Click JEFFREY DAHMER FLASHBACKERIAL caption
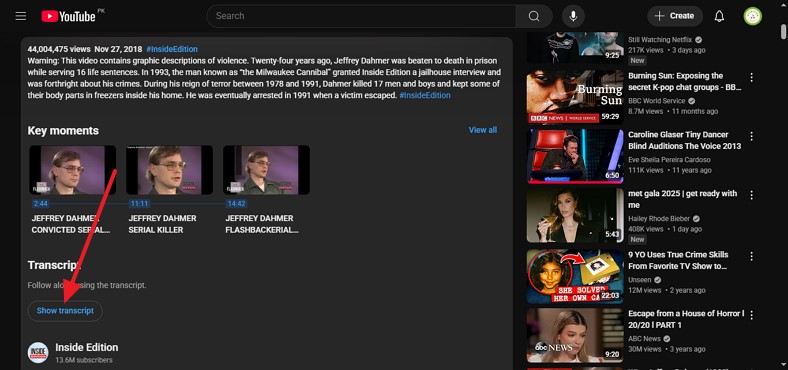Image resolution: width=788 pixels, height=370 pixels. point(262,224)
